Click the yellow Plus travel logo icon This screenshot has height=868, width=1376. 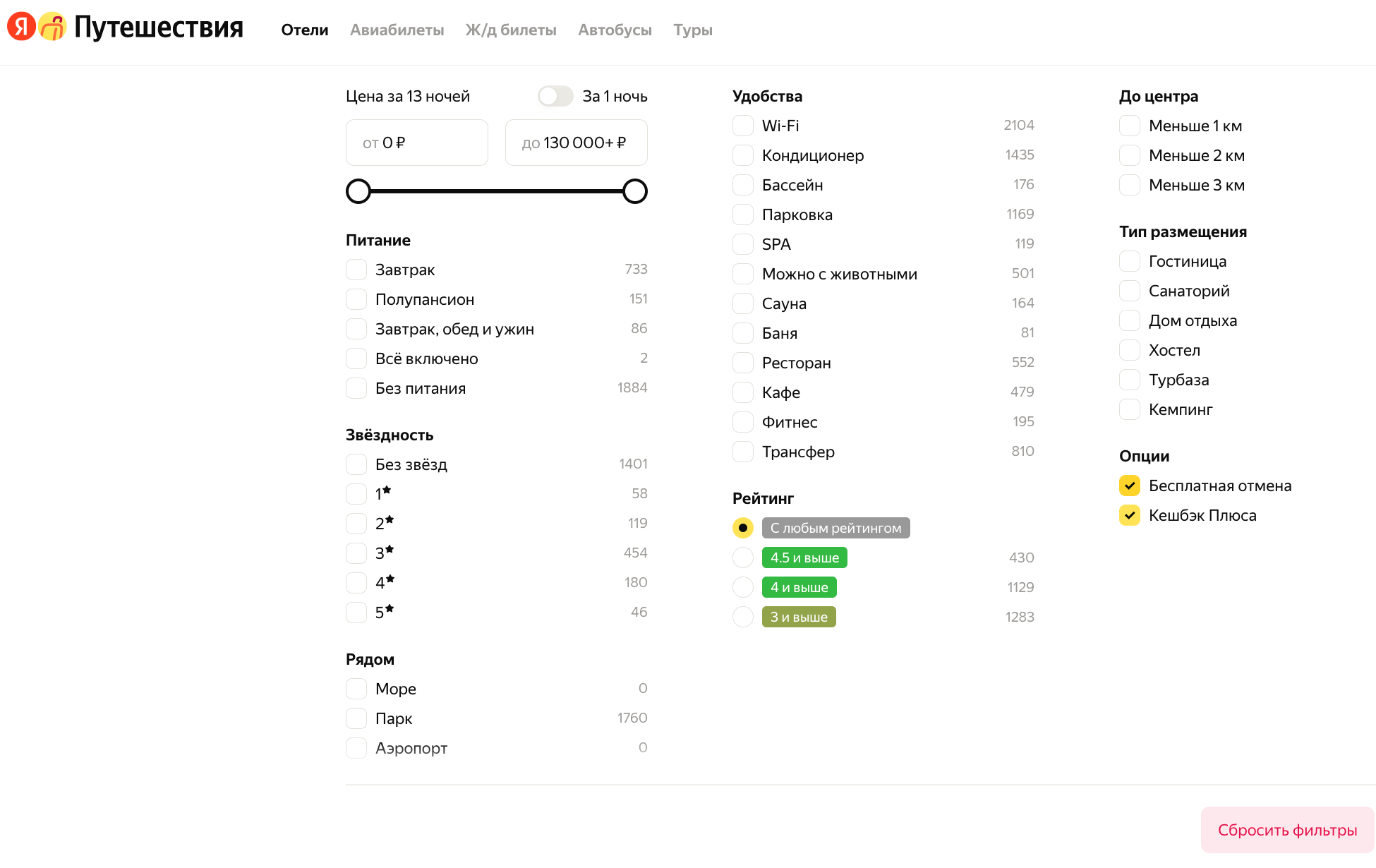52,27
